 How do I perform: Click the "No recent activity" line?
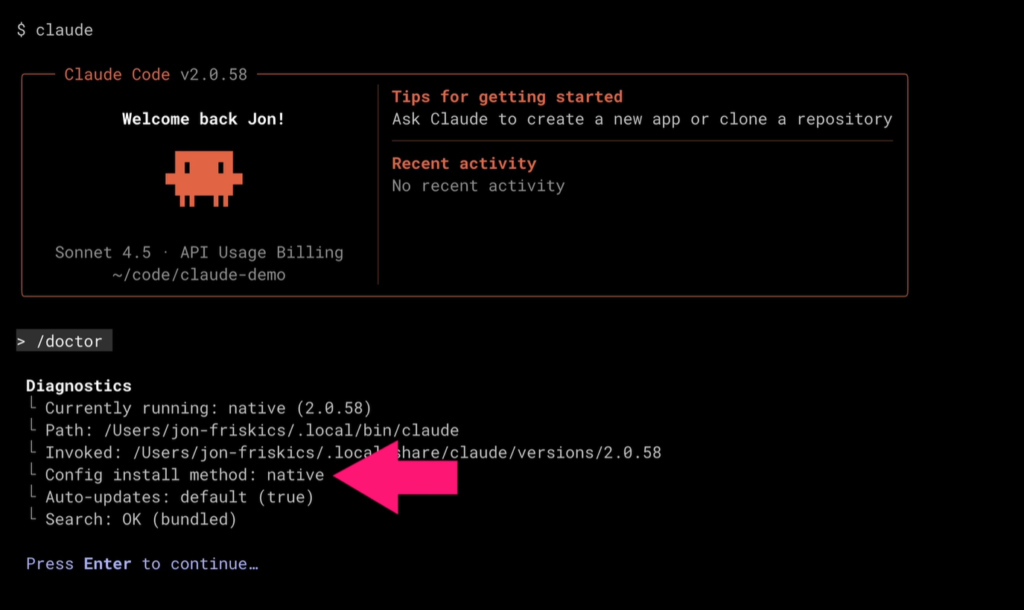coord(479,185)
